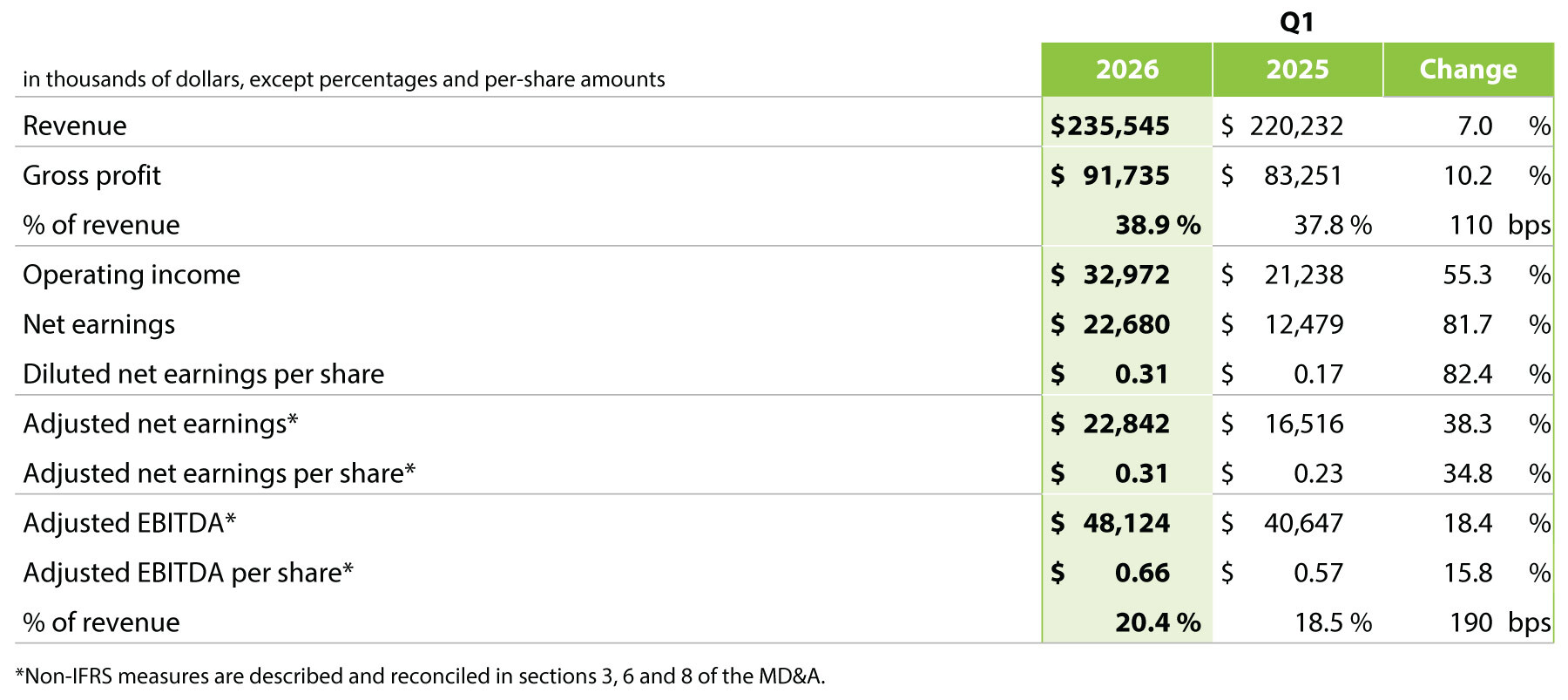Select the 2026 revenue value $235,545
This screenshot has height=700, width=1568.
tap(1110, 126)
